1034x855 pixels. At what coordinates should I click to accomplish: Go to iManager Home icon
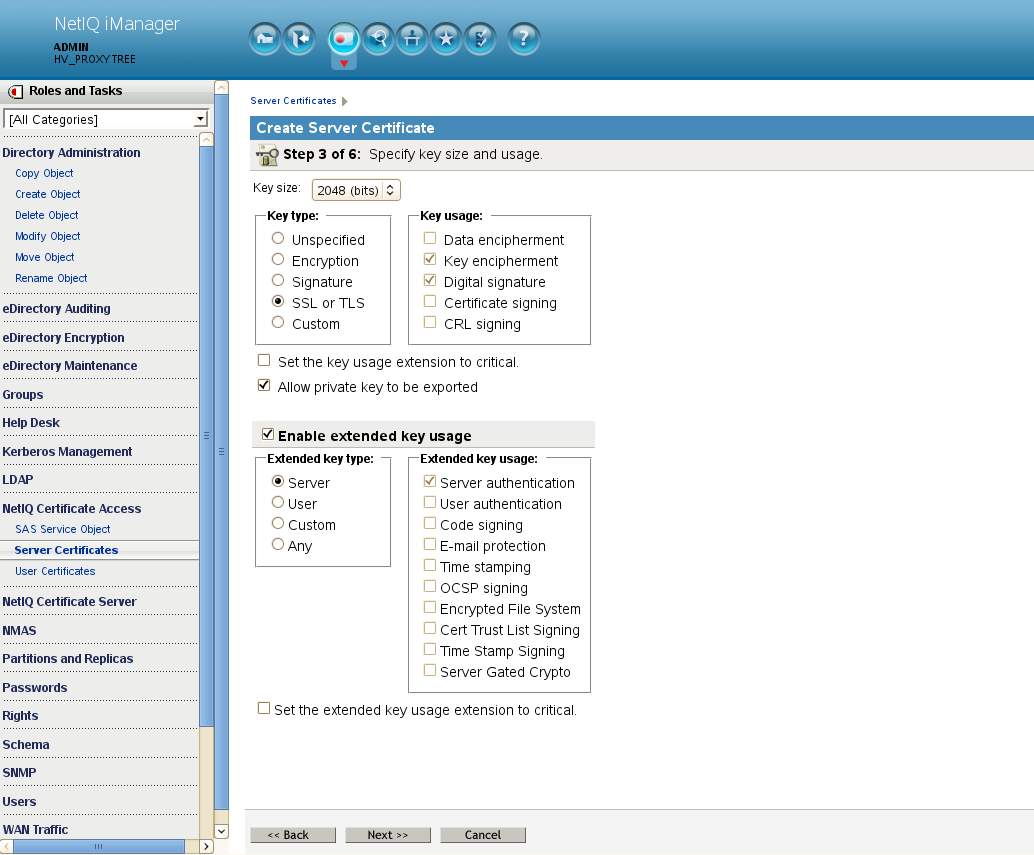[x=265, y=39]
